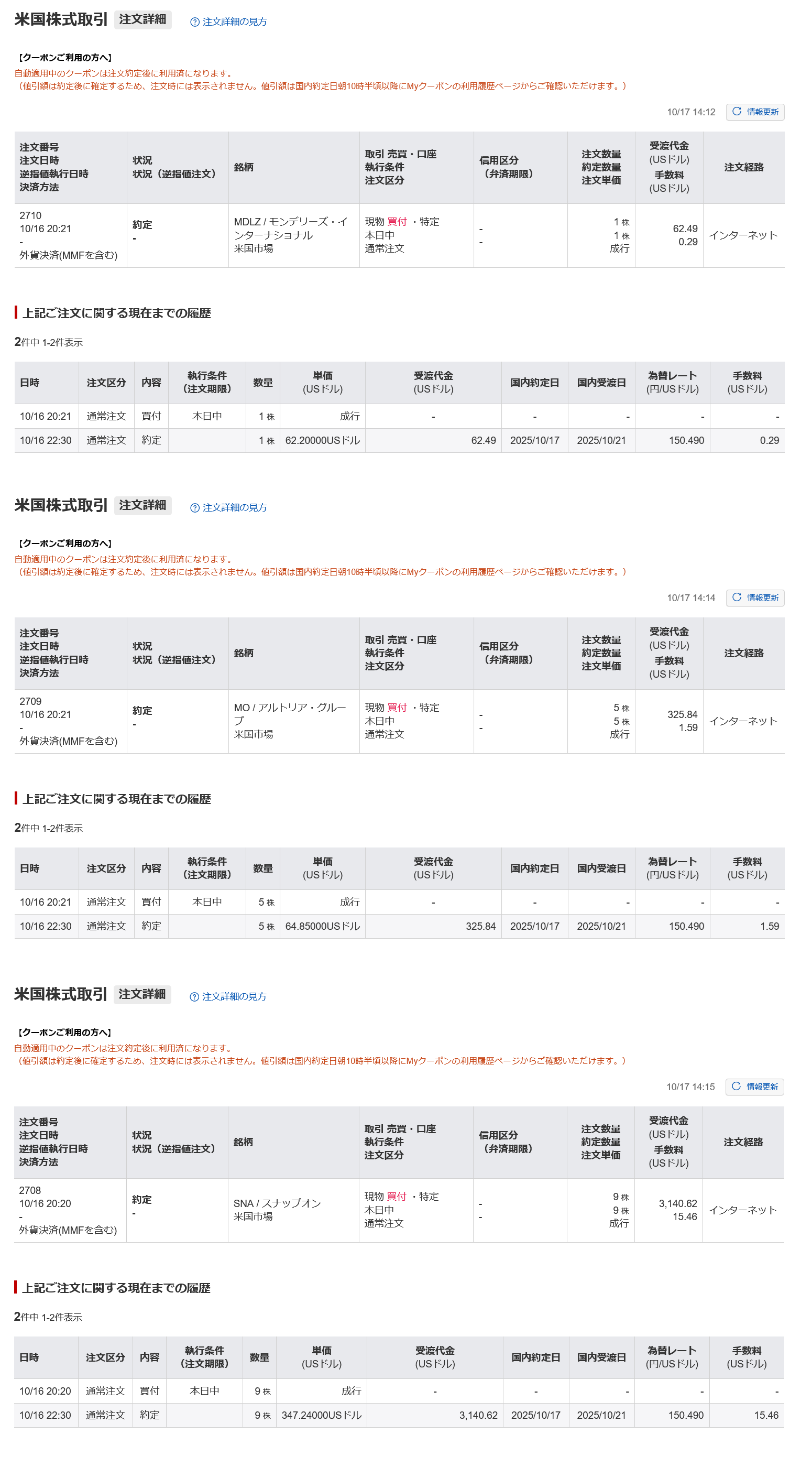
Task: Click the 62.20000USドル unit price cell
Action: click(x=323, y=441)
